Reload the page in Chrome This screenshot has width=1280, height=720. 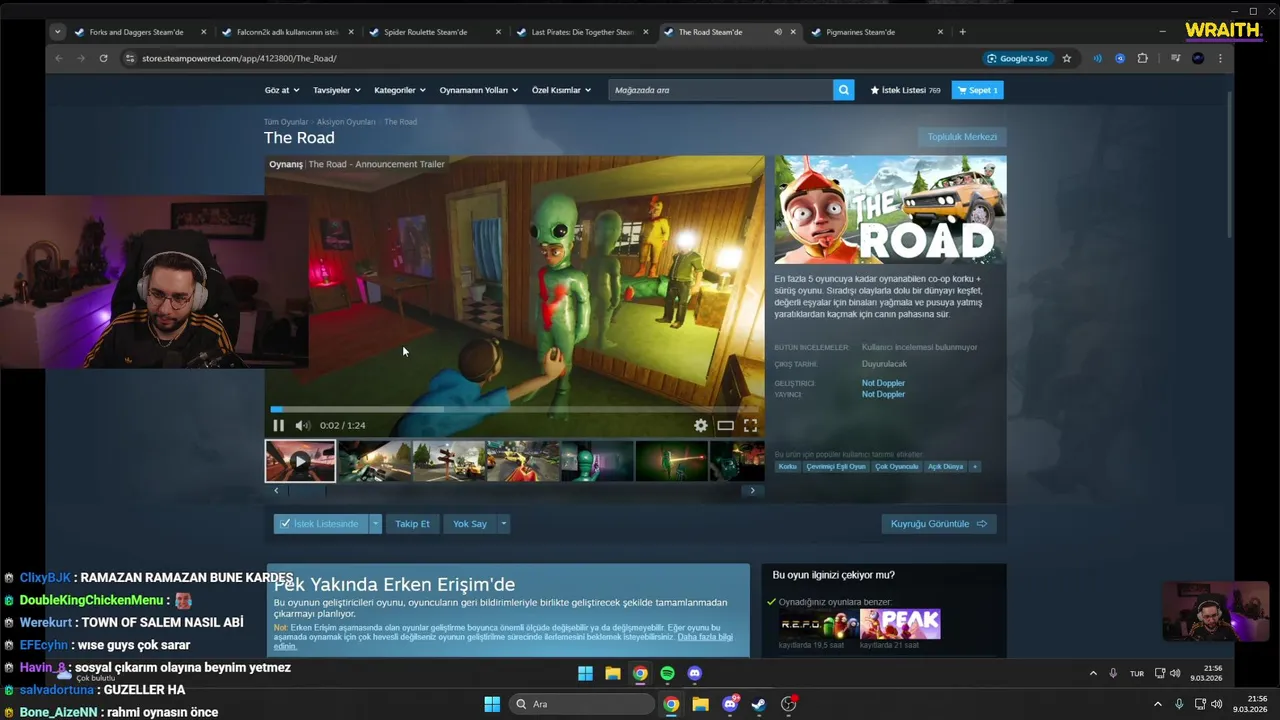click(103, 58)
